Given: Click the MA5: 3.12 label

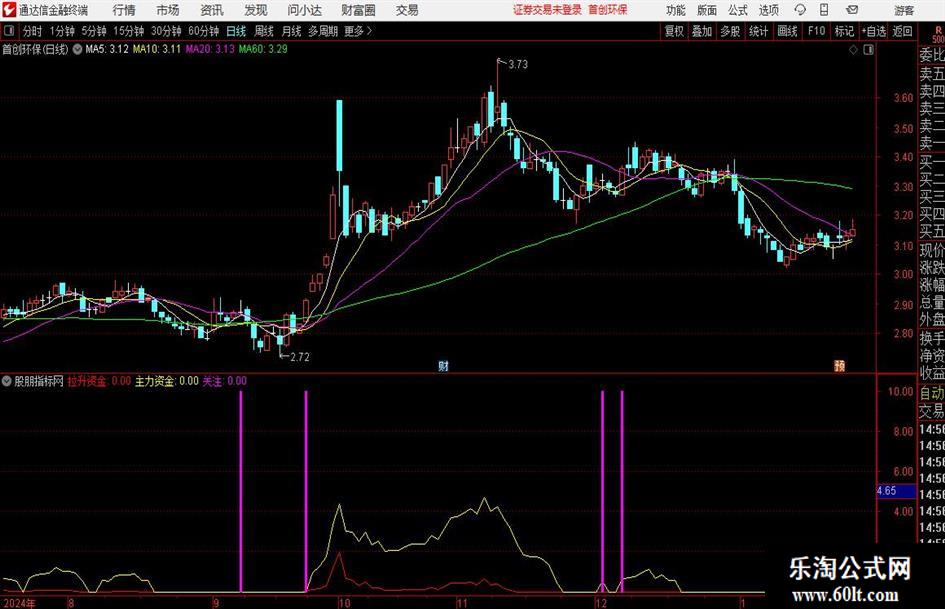Looking at the screenshot, I should pyautogui.click(x=107, y=49).
